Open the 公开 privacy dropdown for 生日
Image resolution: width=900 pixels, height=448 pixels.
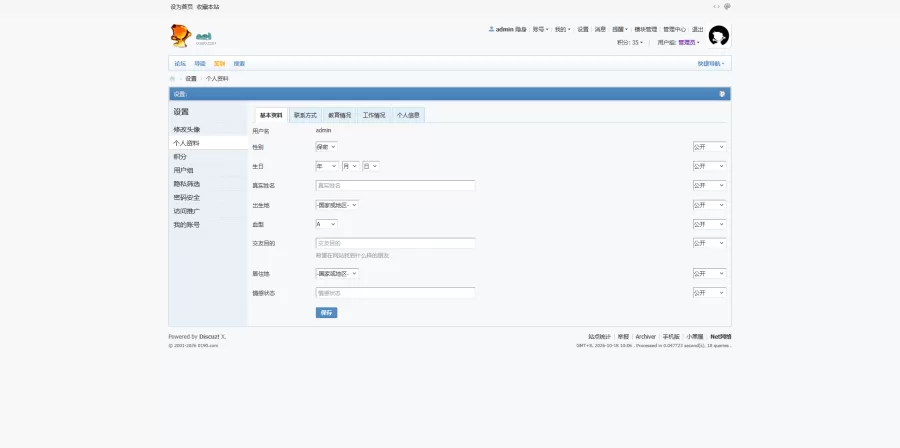pos(709,166)
